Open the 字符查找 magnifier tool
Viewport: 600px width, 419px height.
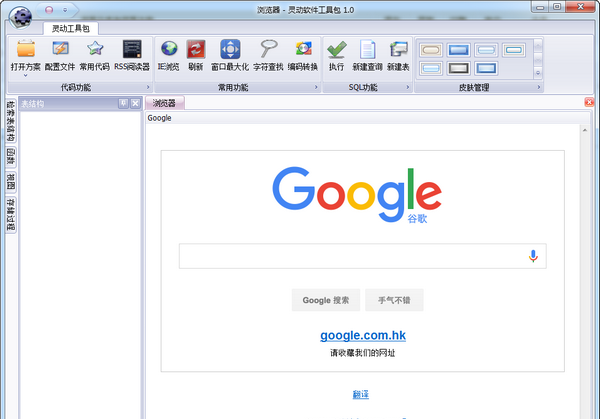pos(268,55)
